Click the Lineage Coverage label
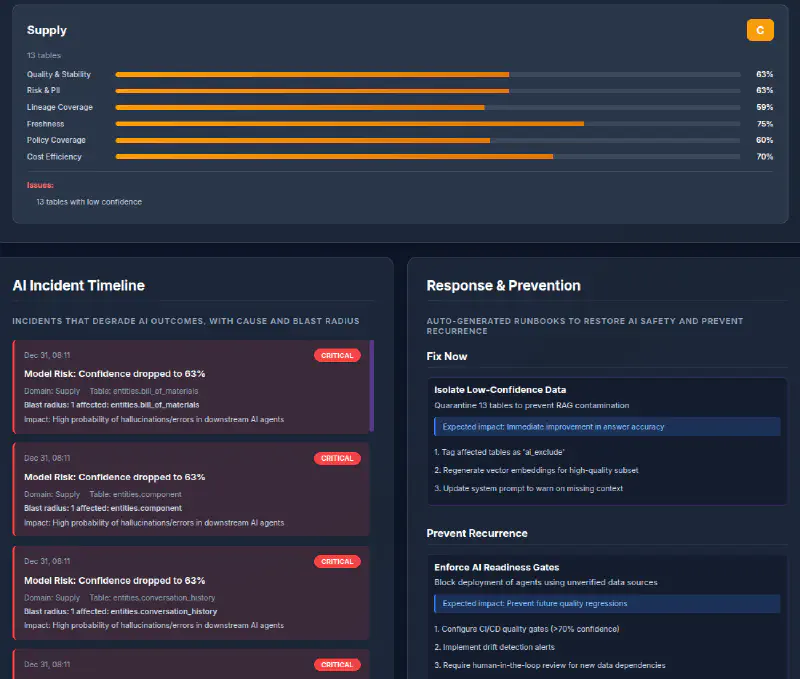Viewport: 800px width, 679px height. 60,107
